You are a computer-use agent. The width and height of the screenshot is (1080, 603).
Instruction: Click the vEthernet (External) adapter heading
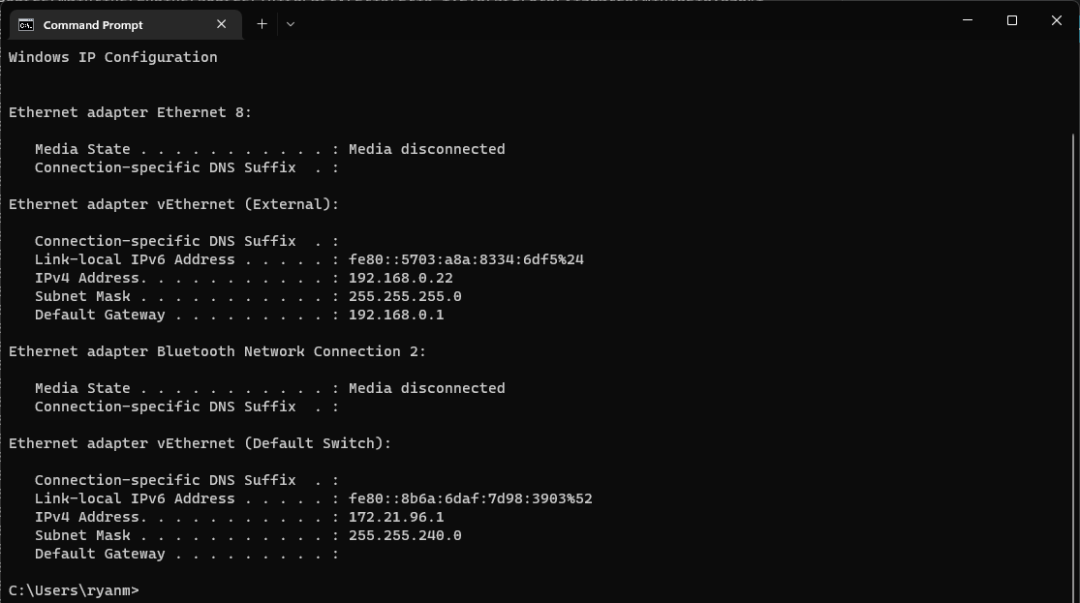pos(174,205)
